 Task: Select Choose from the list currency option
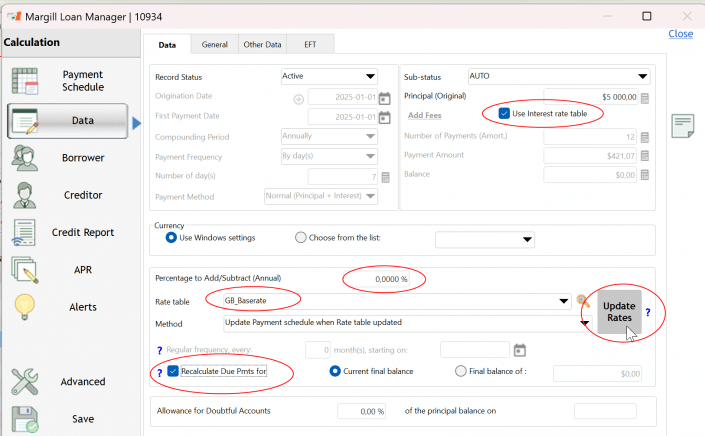[x=301, y=238]
